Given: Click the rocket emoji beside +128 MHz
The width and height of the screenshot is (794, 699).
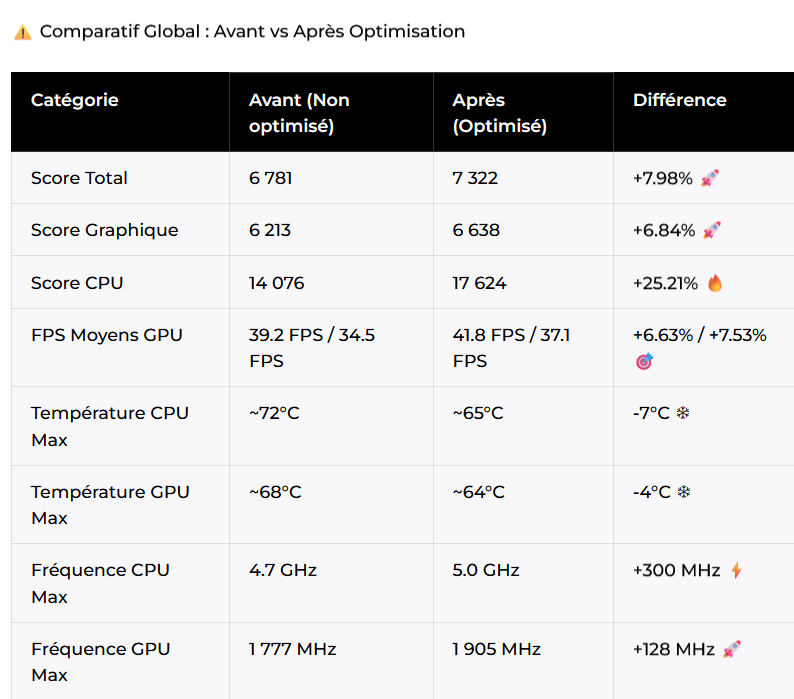Looking at the screenshot, I should (x=732, y=649).
